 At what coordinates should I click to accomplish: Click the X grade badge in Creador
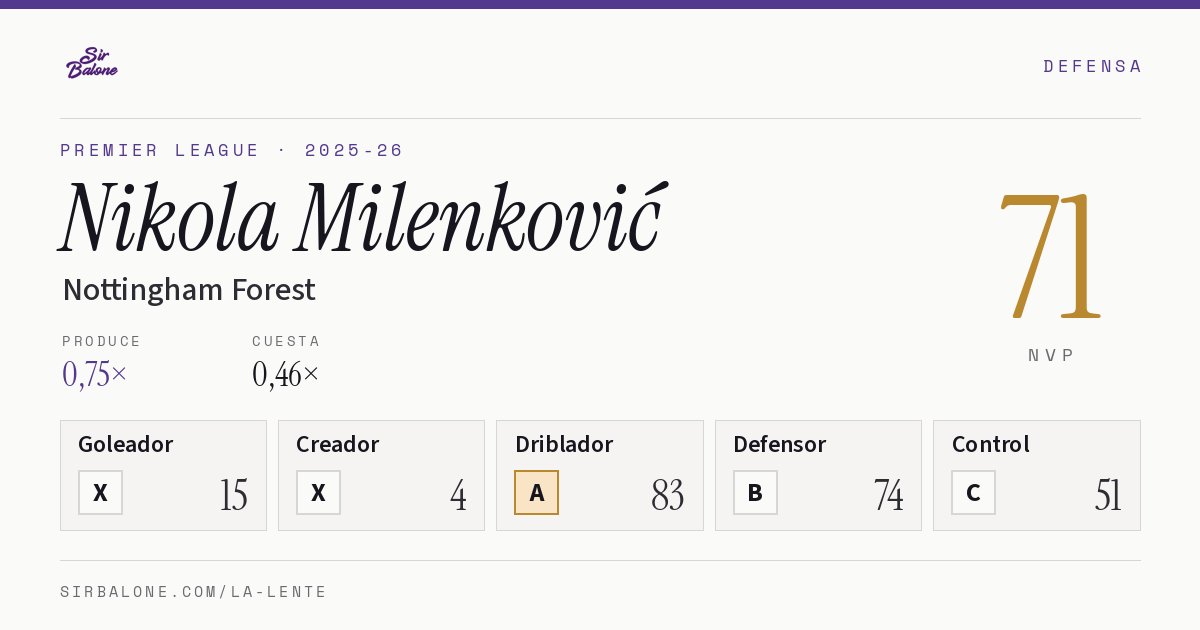pyautogui.click(x=318, y=493)
